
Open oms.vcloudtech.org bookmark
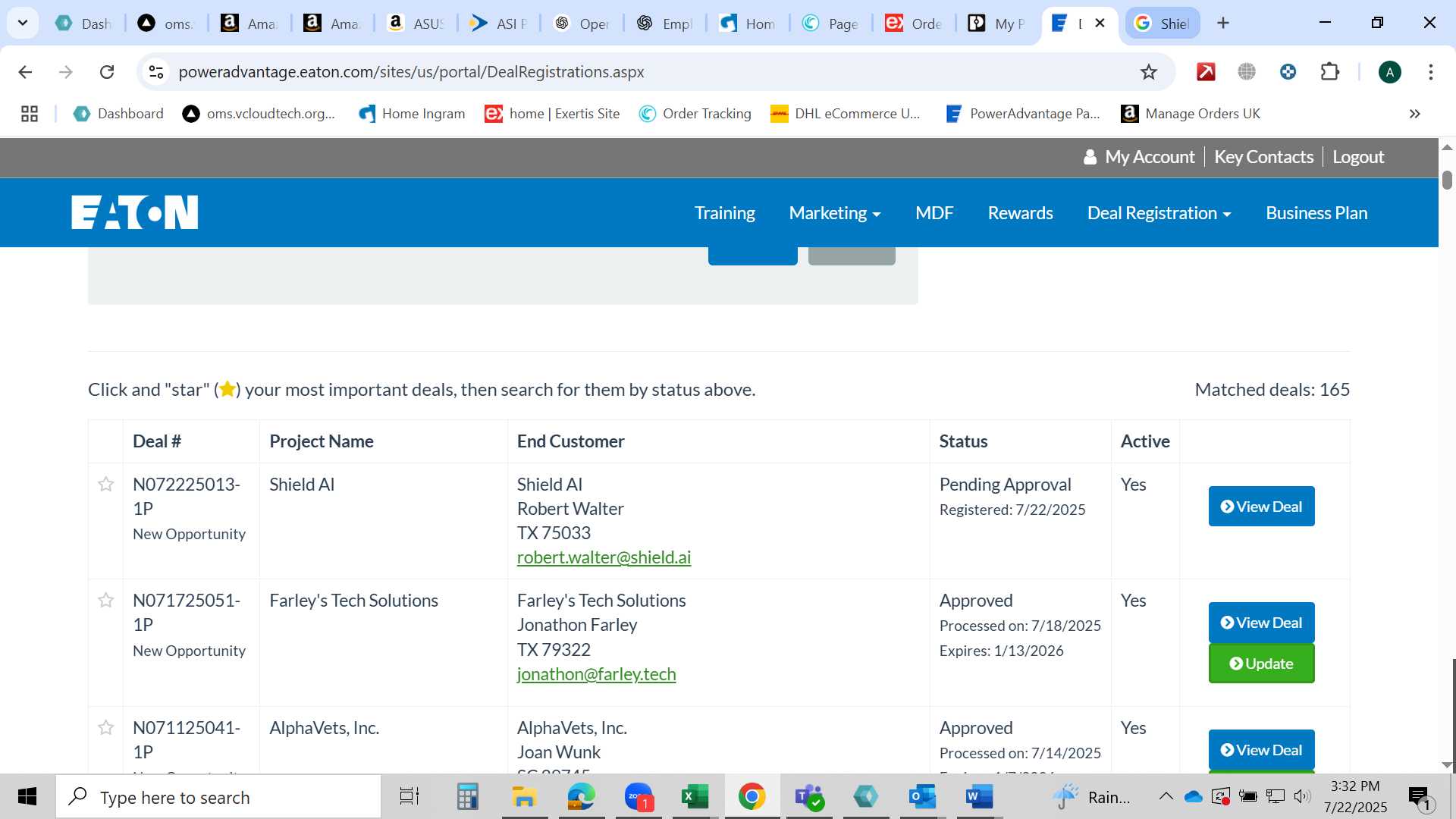(x=259, y=114)
